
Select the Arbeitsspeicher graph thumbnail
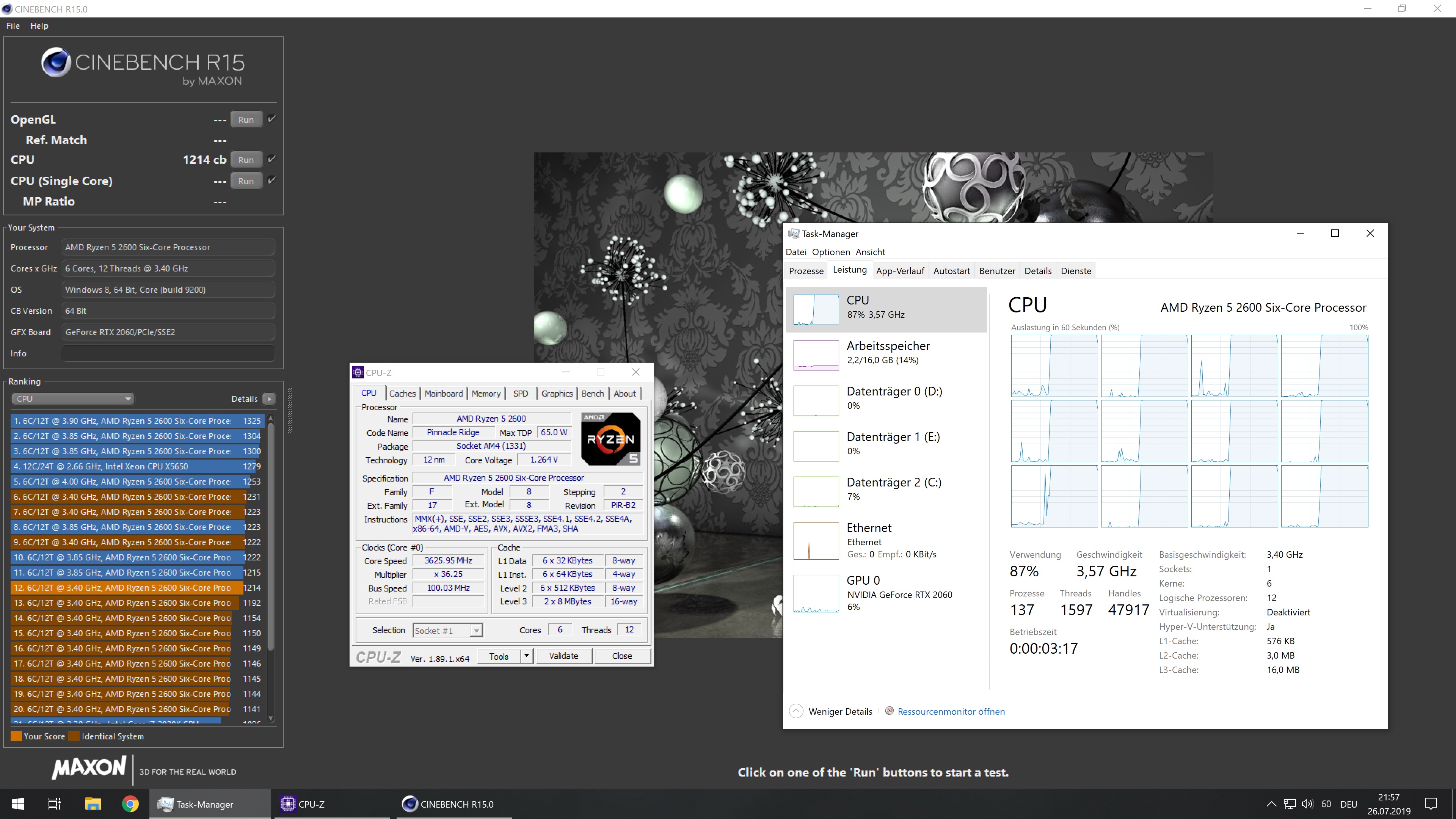tap(816, 355)
